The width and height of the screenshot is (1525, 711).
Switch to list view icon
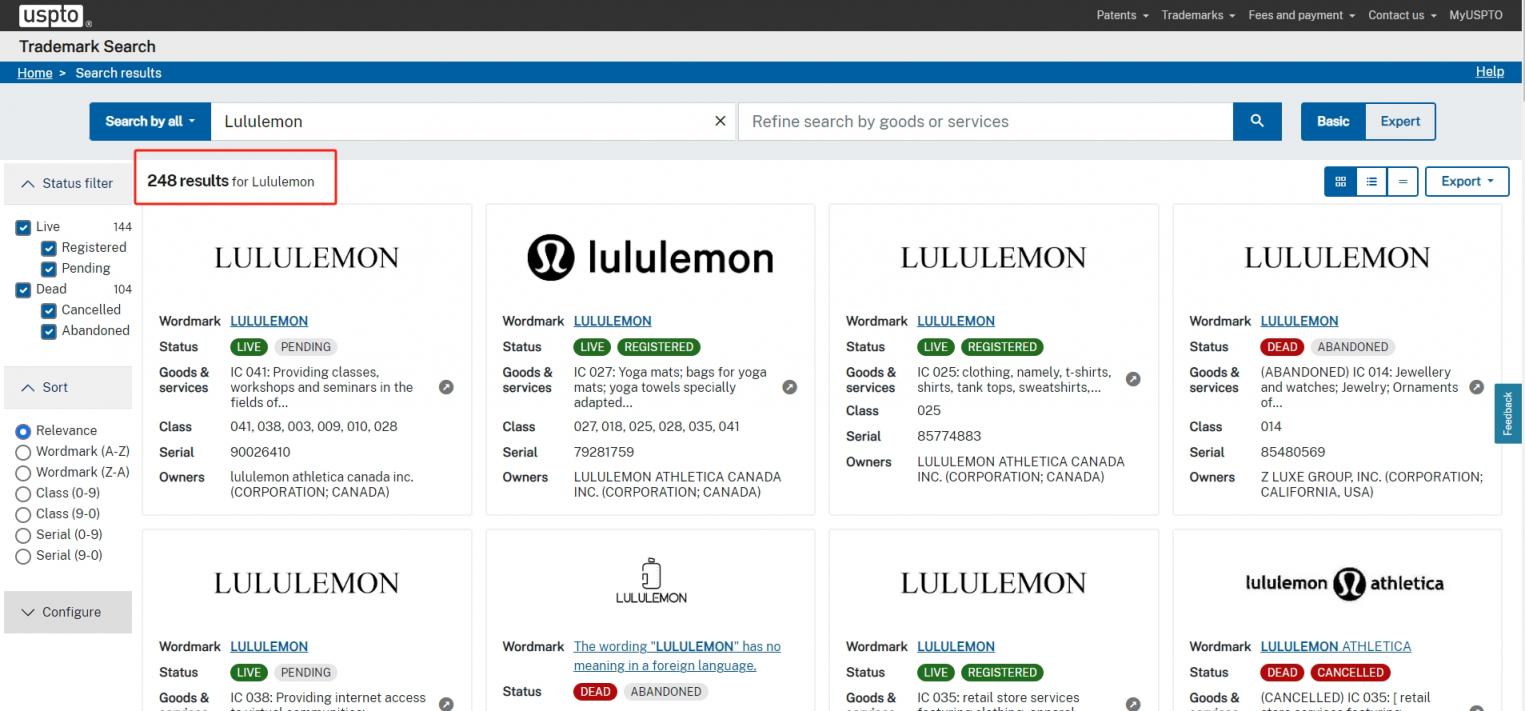[x=1371, y=182]
